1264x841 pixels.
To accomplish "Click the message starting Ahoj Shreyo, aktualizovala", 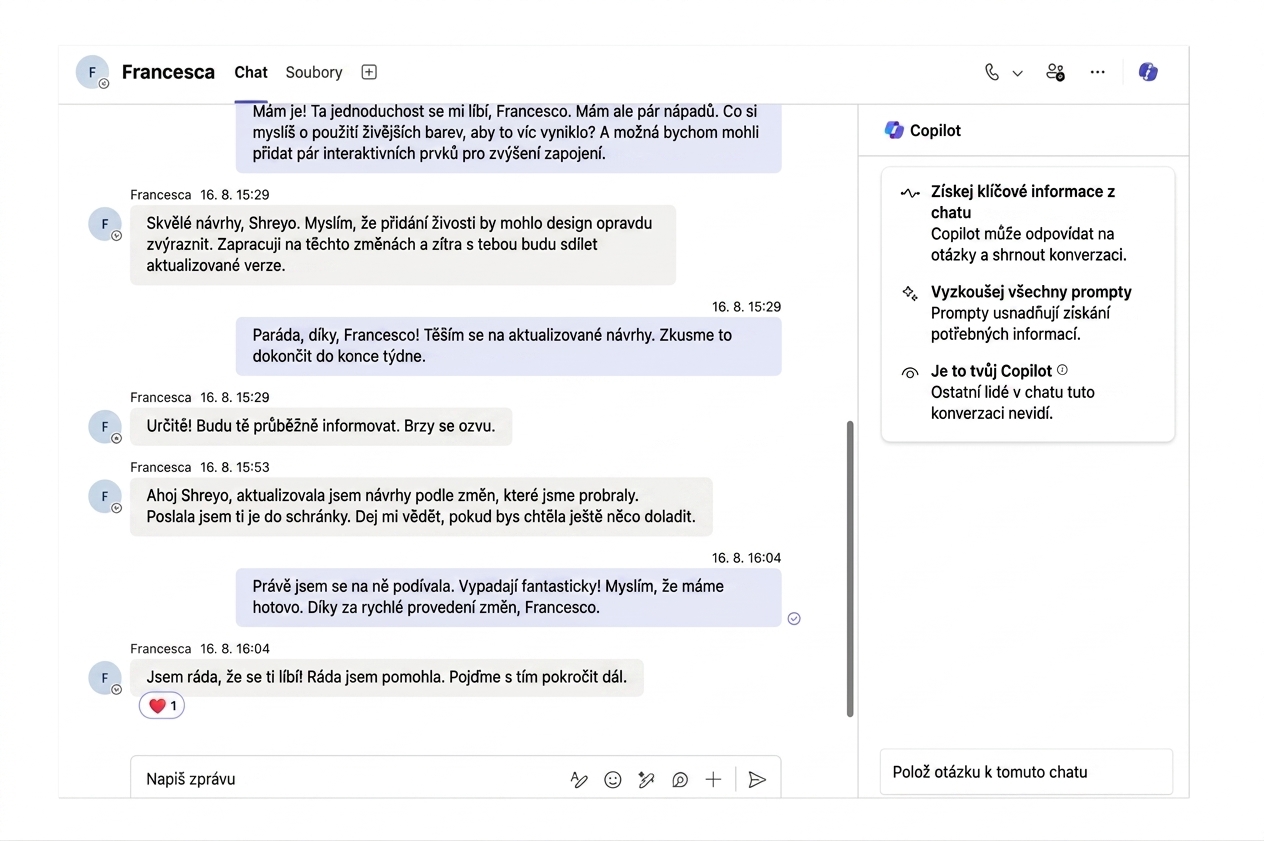I will pyautogui.click(x=421, y=506).
